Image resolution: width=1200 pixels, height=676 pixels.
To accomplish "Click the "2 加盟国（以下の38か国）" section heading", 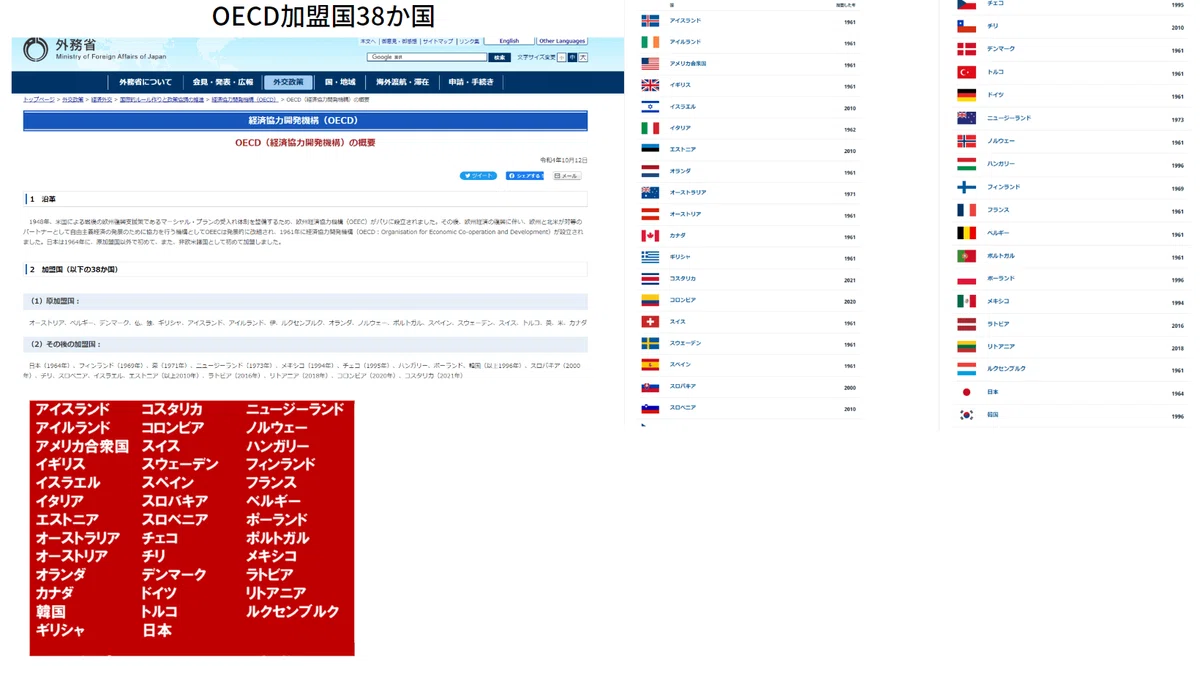I will click(x=305, y=270).
